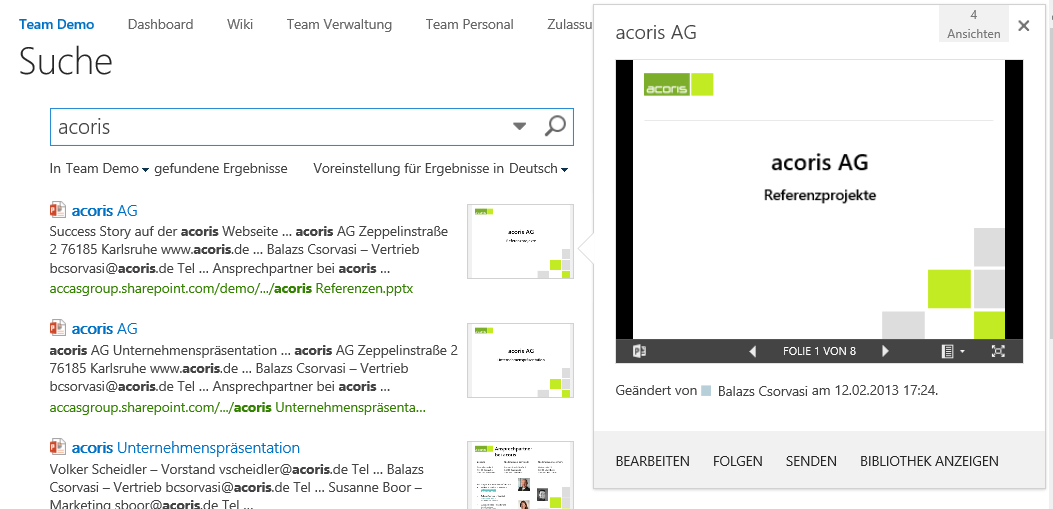This screenshot has width=1053, height=509.
Task: Switch preview to full screen view
Action: tap(999, 351)
